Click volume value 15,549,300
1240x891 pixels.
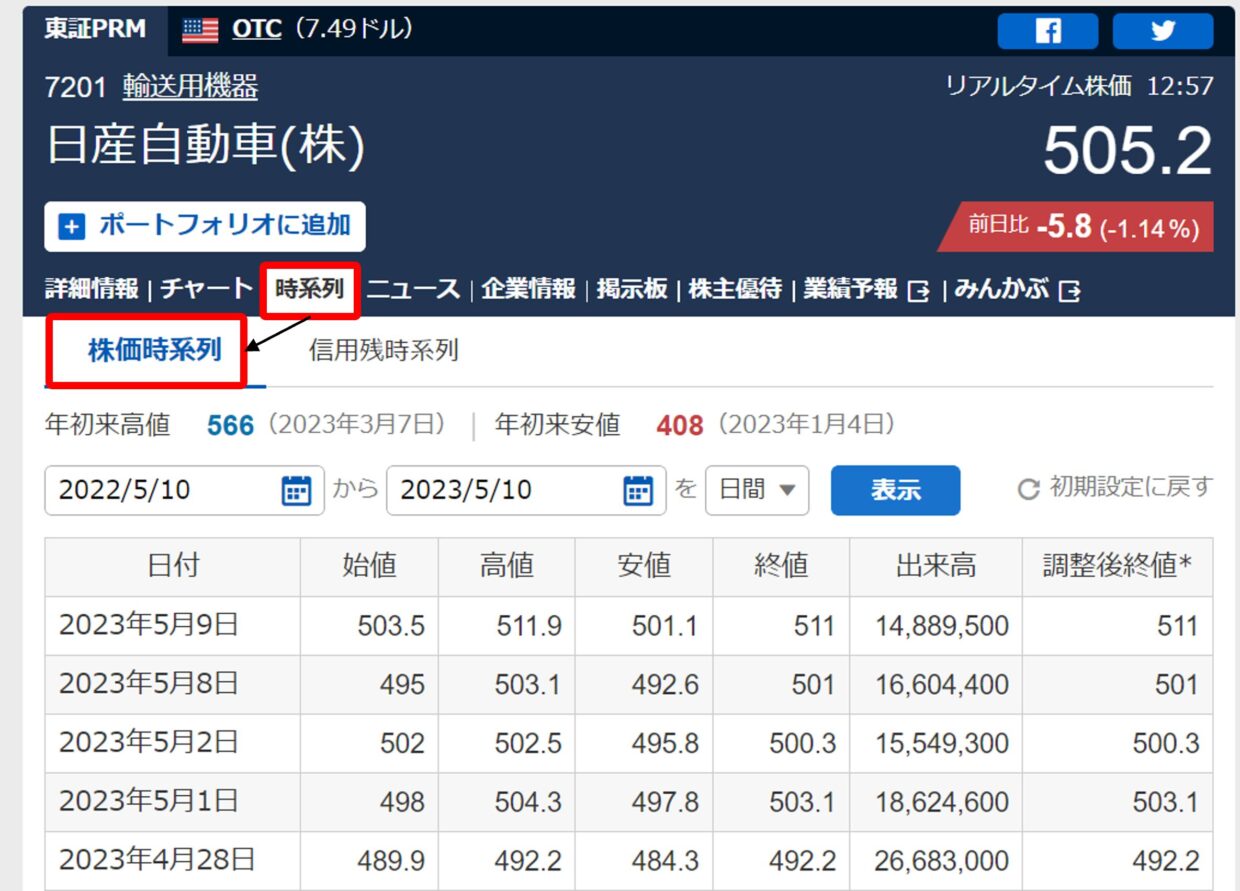coord(942,744)
